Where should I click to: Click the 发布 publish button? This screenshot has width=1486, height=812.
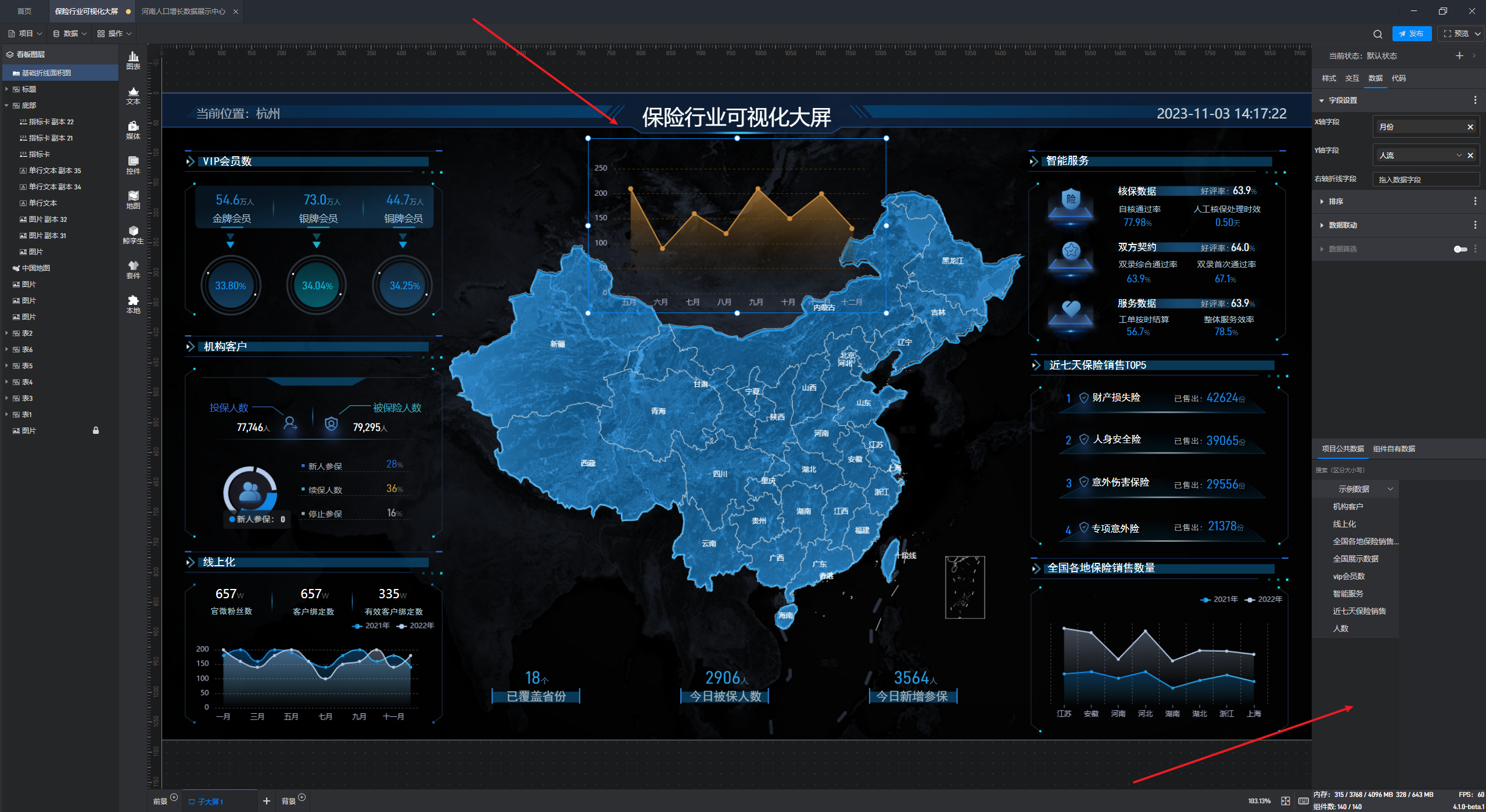tap(1411, 34)
